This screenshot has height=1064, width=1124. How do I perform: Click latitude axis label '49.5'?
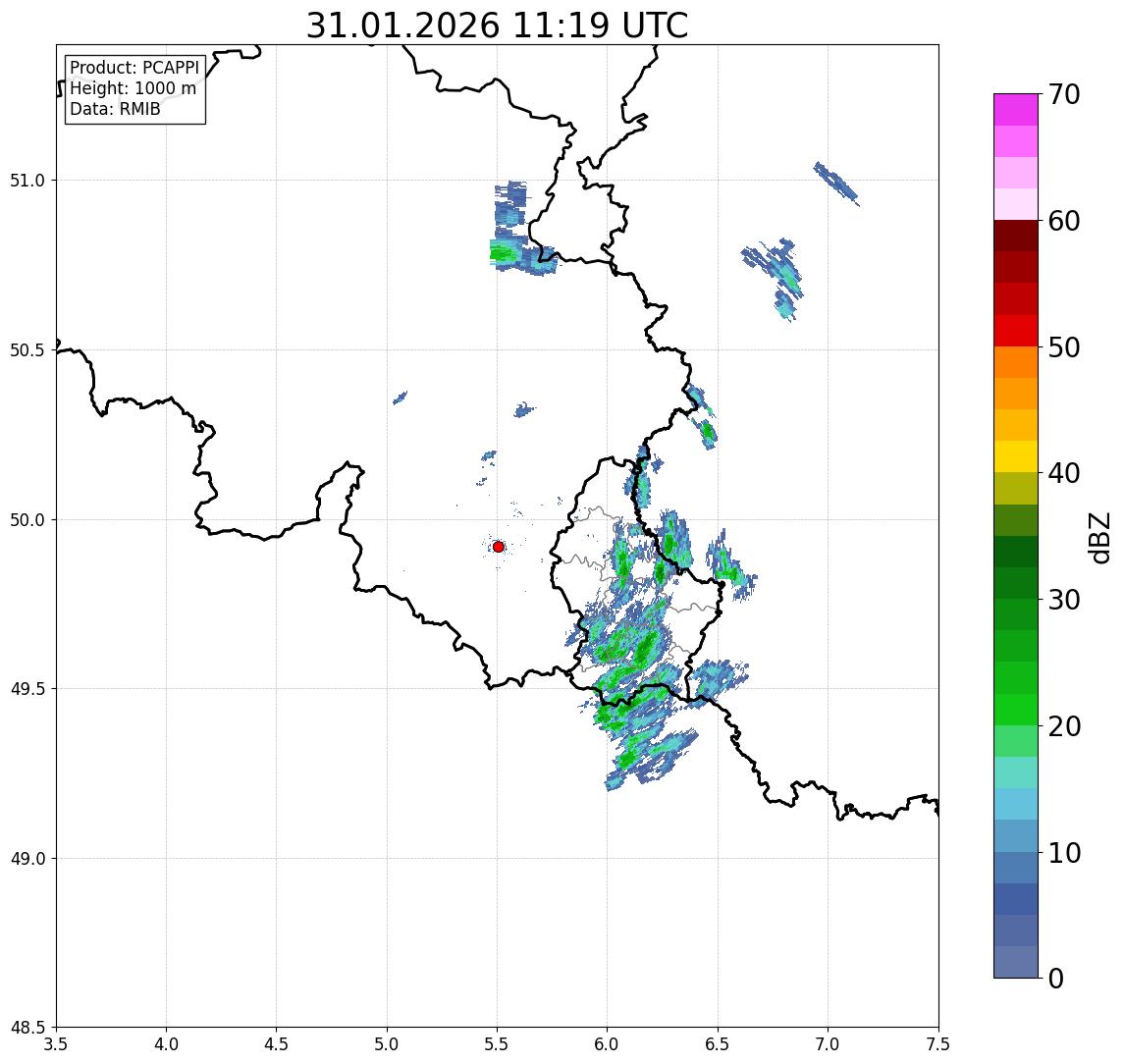pyautogui.click(x=27, y=689)
